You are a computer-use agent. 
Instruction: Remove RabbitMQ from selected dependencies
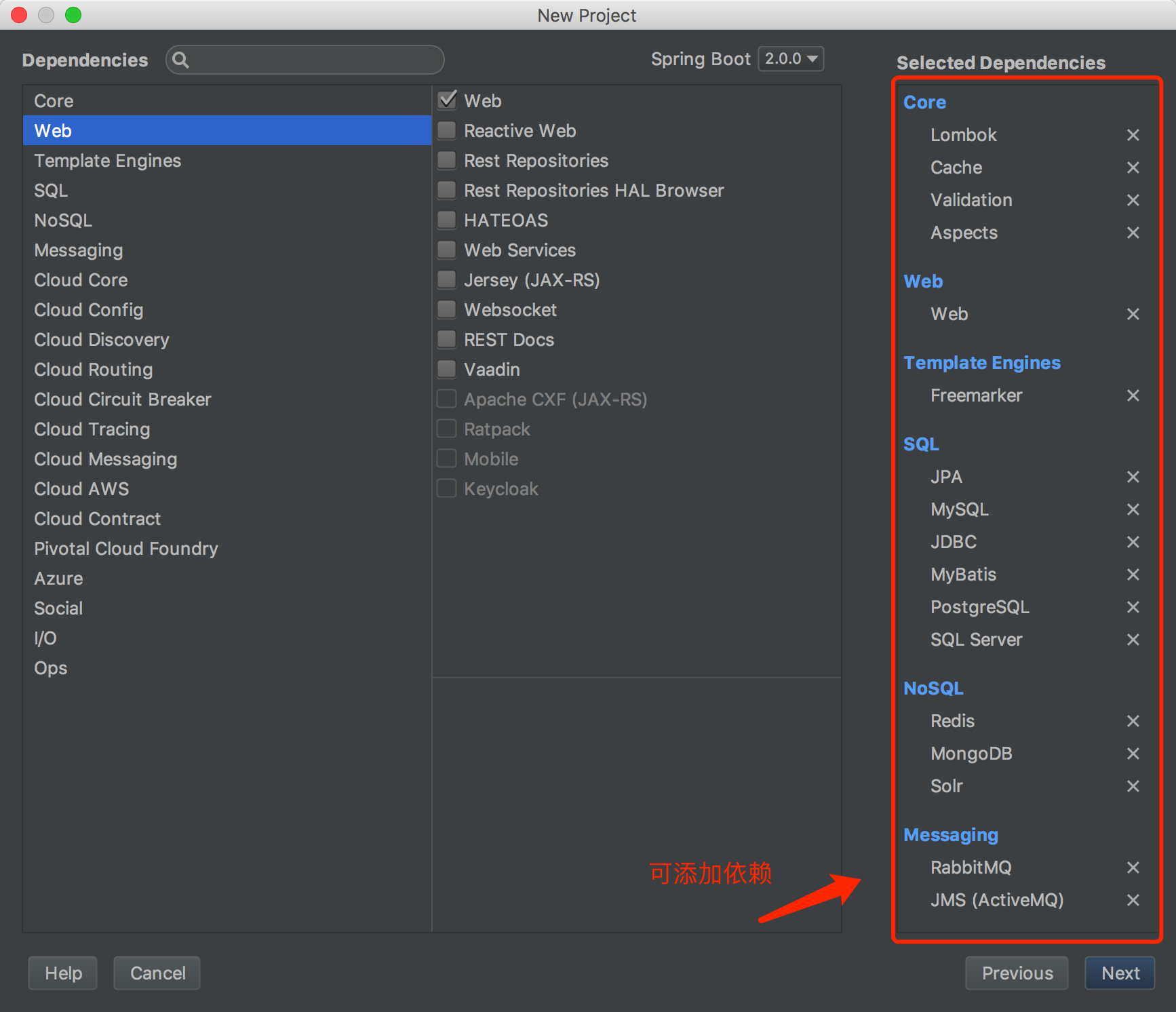tap(1133, 868)
